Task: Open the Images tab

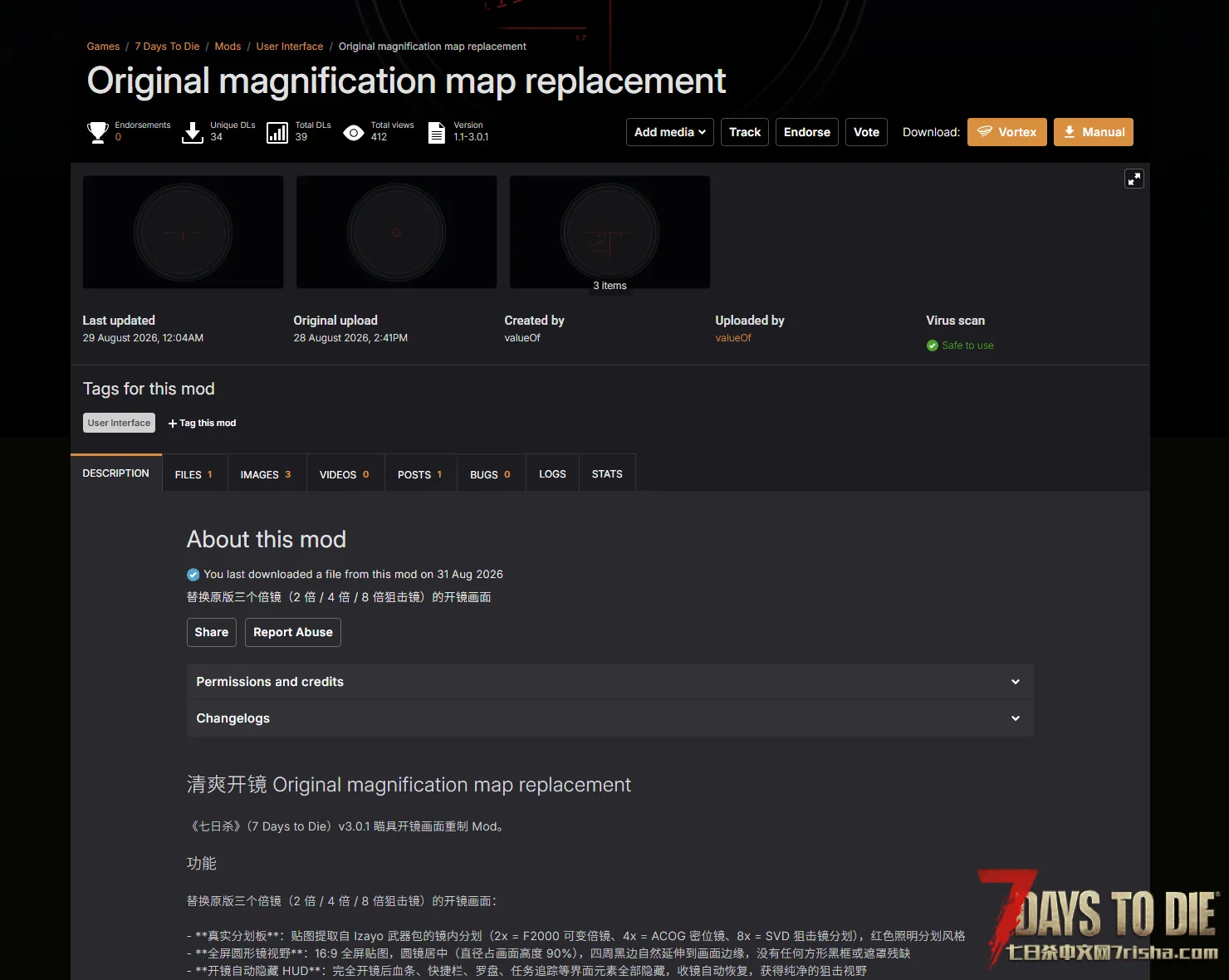Action: (267, 474)
